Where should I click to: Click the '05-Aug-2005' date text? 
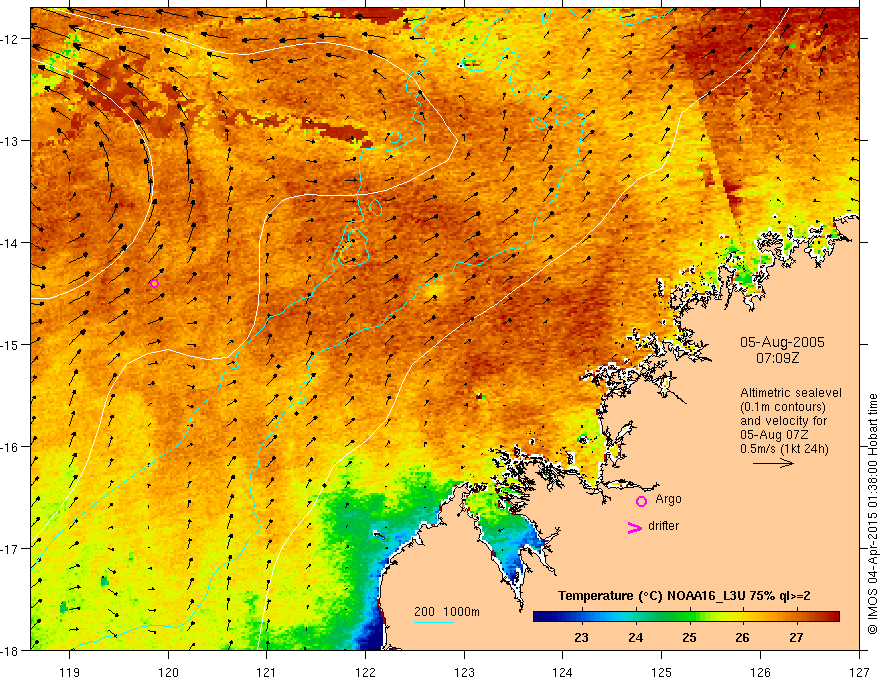[782, 342]
